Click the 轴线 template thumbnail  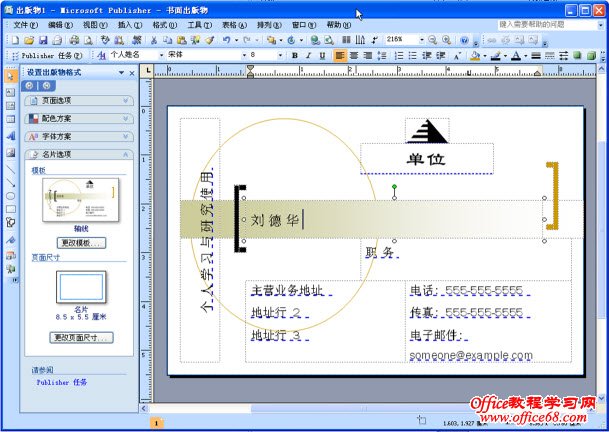(81, 200)
